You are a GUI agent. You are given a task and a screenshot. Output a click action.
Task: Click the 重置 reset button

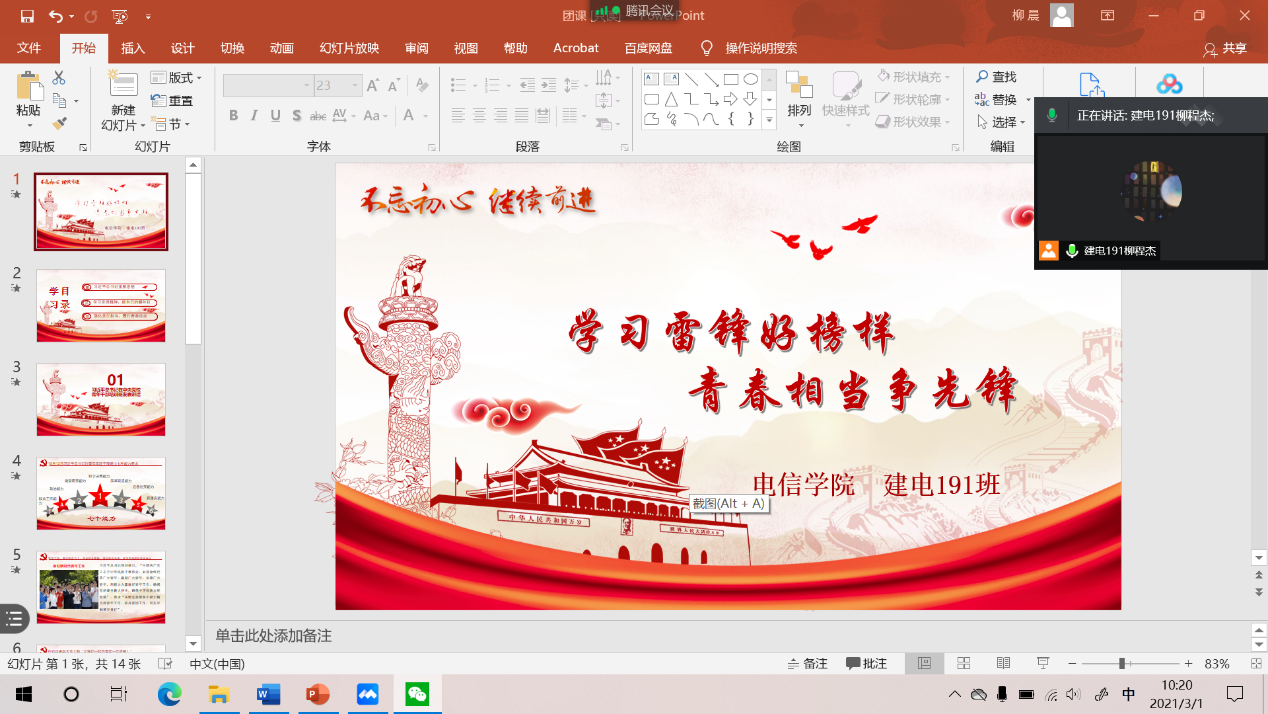click(172, 101)
